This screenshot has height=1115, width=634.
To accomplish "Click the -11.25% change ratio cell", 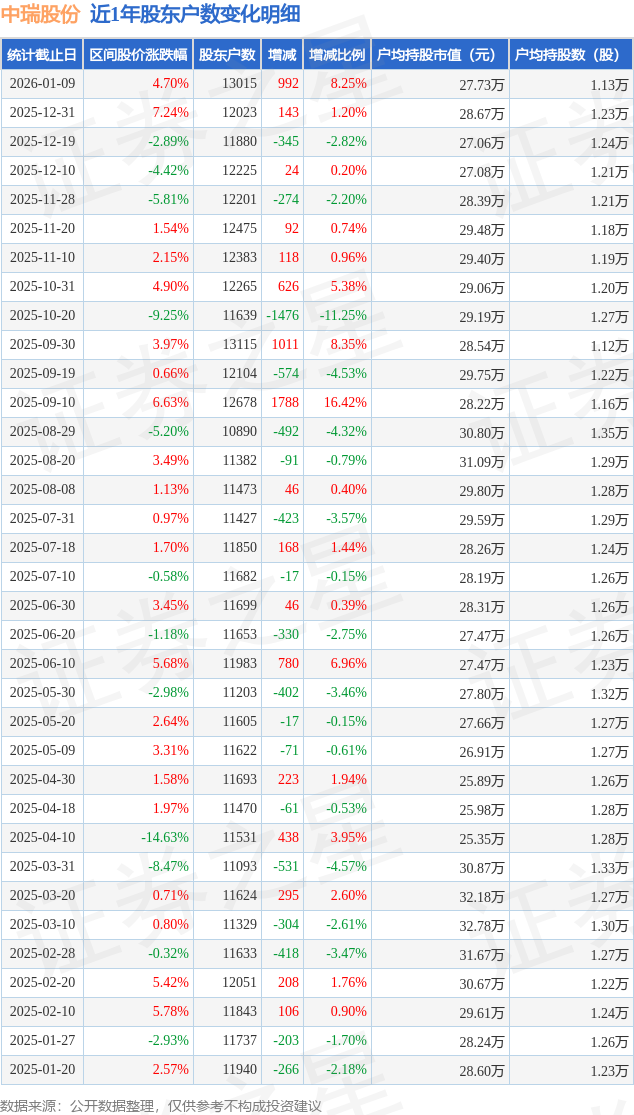I will [x=342, y=315].
